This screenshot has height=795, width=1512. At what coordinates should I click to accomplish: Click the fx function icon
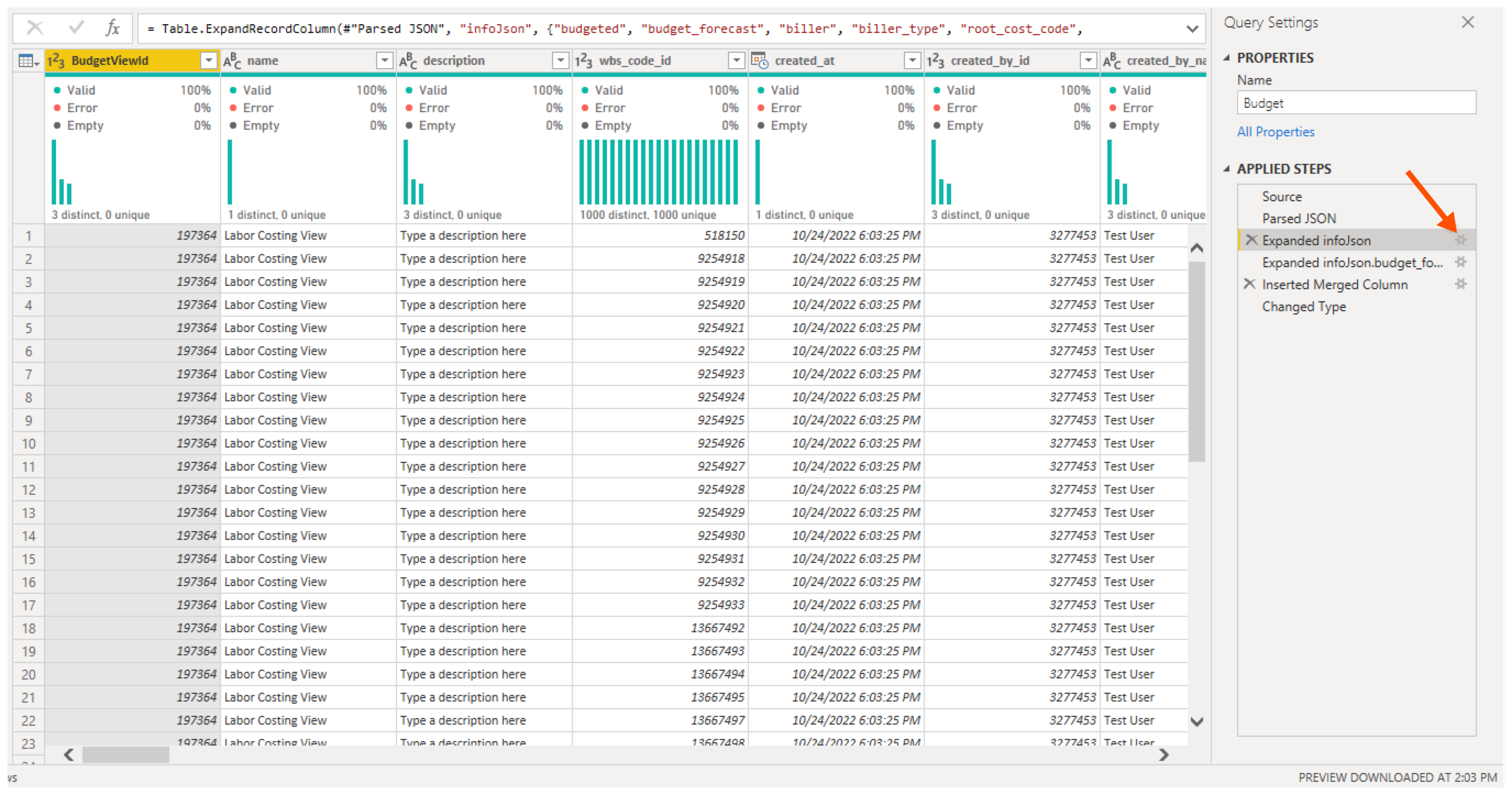click(112, 27)
